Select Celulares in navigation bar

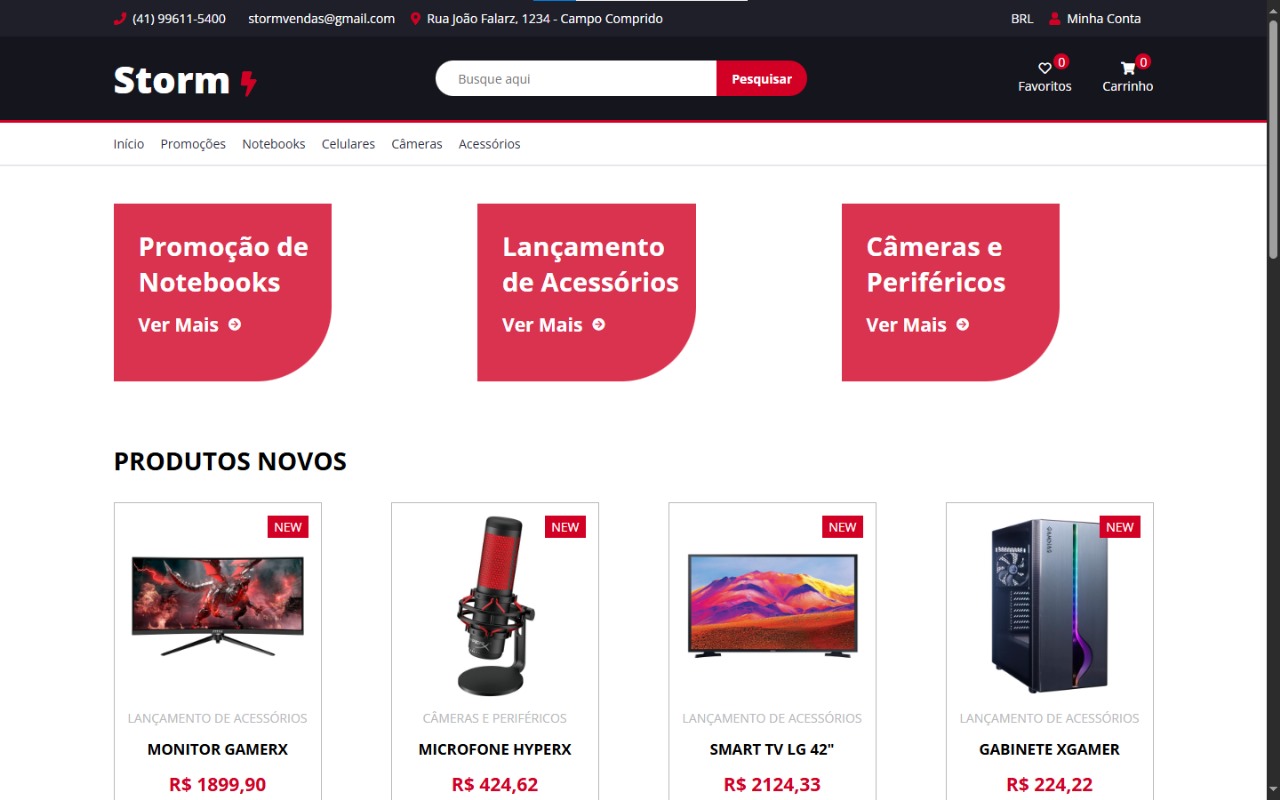click(x=348, y=144)
